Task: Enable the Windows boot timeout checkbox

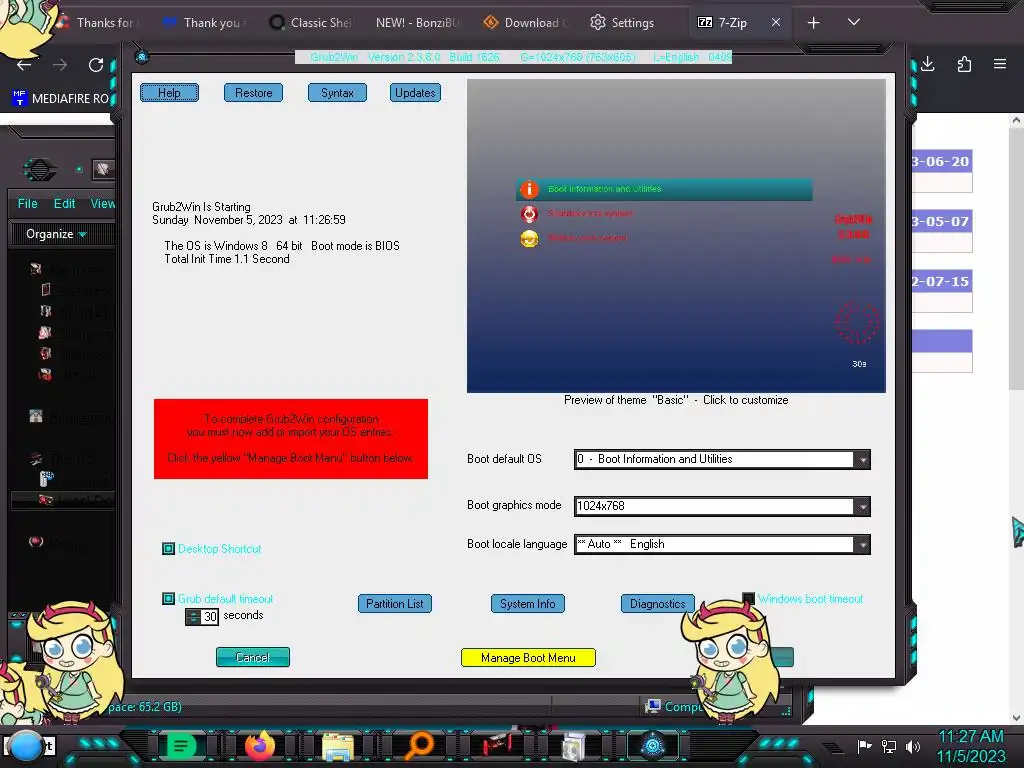Action: pos(748,598)
